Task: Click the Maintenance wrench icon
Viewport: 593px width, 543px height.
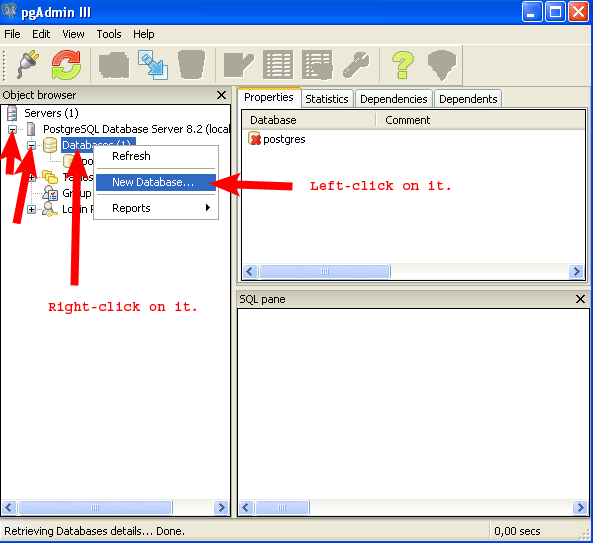Action: tap(356, 65)
